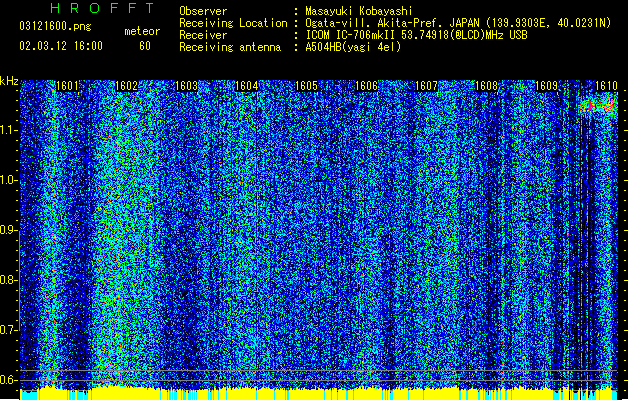Click the 1602 time marker
Screen dimensions: 629x400
[127, 86]
